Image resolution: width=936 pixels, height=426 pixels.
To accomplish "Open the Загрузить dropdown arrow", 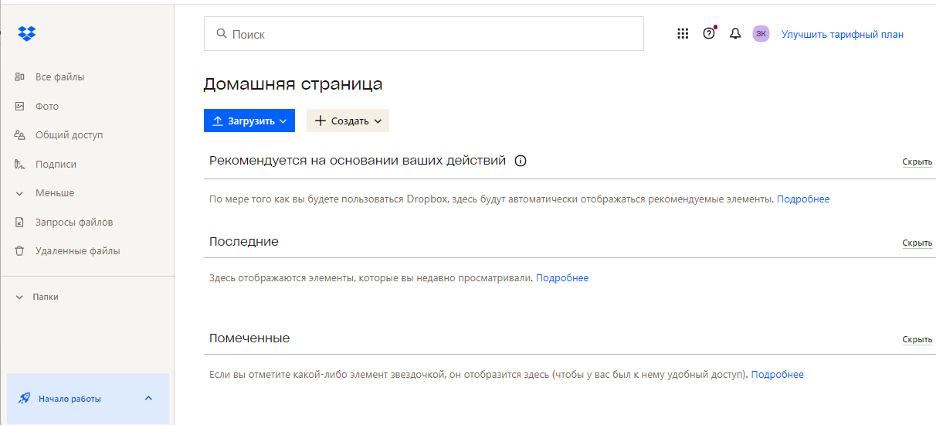I will [x=283, y=121].
